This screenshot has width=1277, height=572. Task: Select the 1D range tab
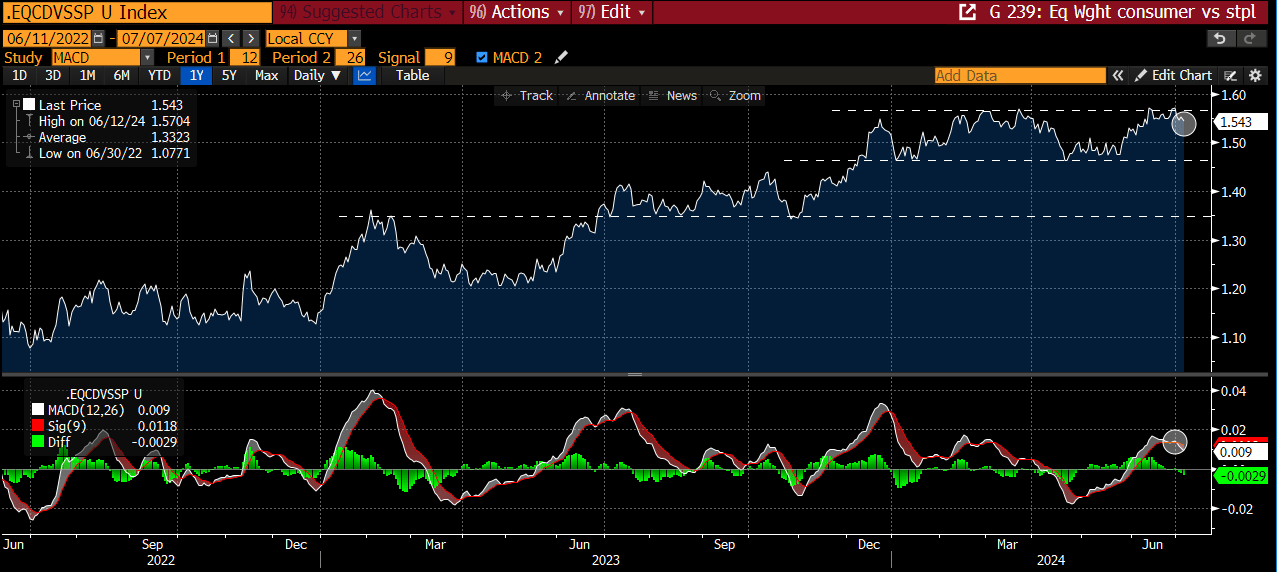point(19,75)
